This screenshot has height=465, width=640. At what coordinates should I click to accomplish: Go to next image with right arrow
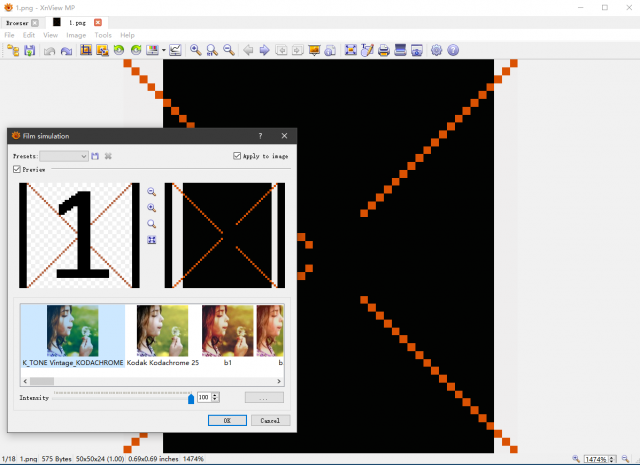[264, 50]
